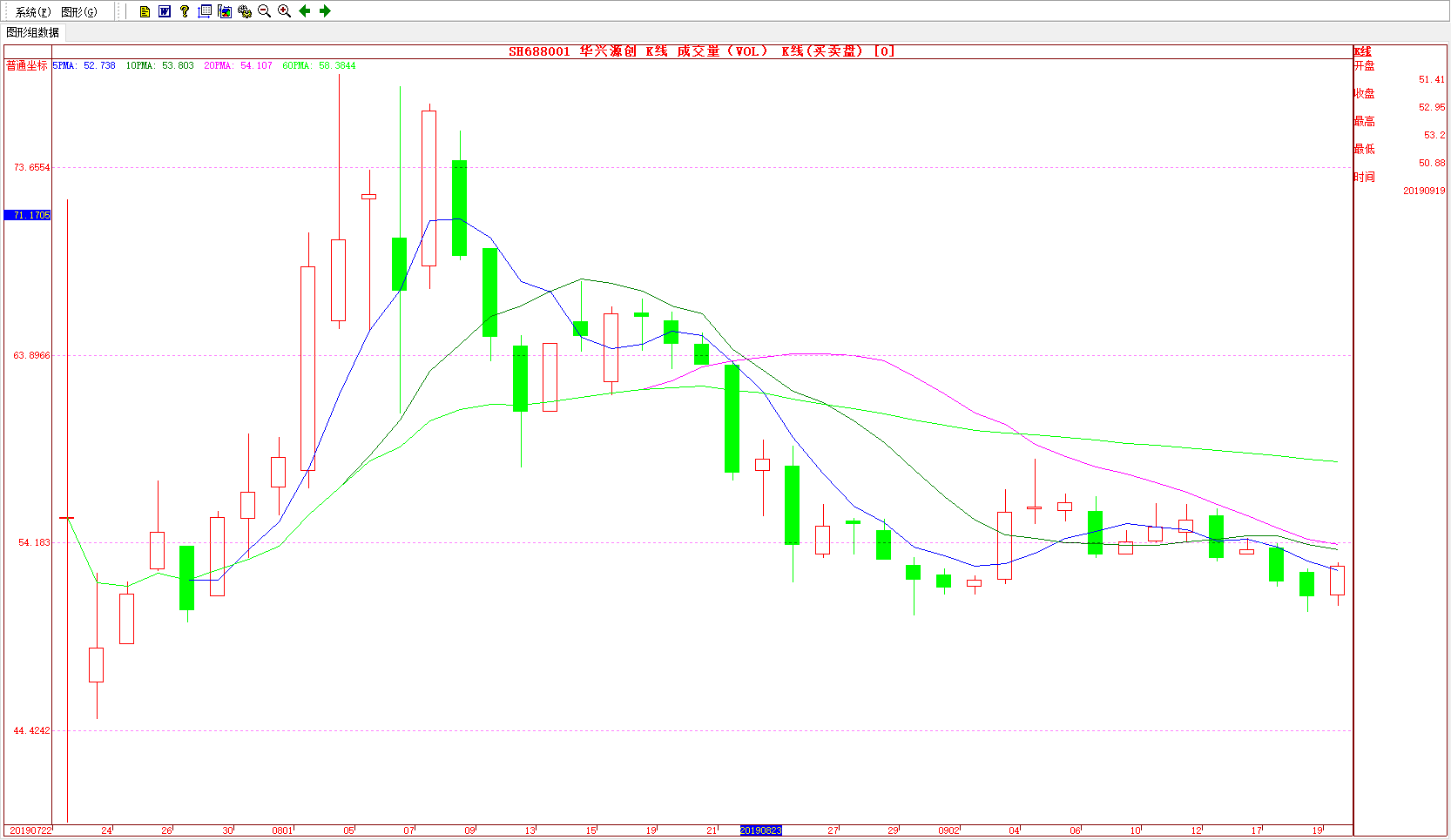The image size is (1451, 840).
Task: Select the 5PMA: 52.738 indicator label
Action: point(84,65)
